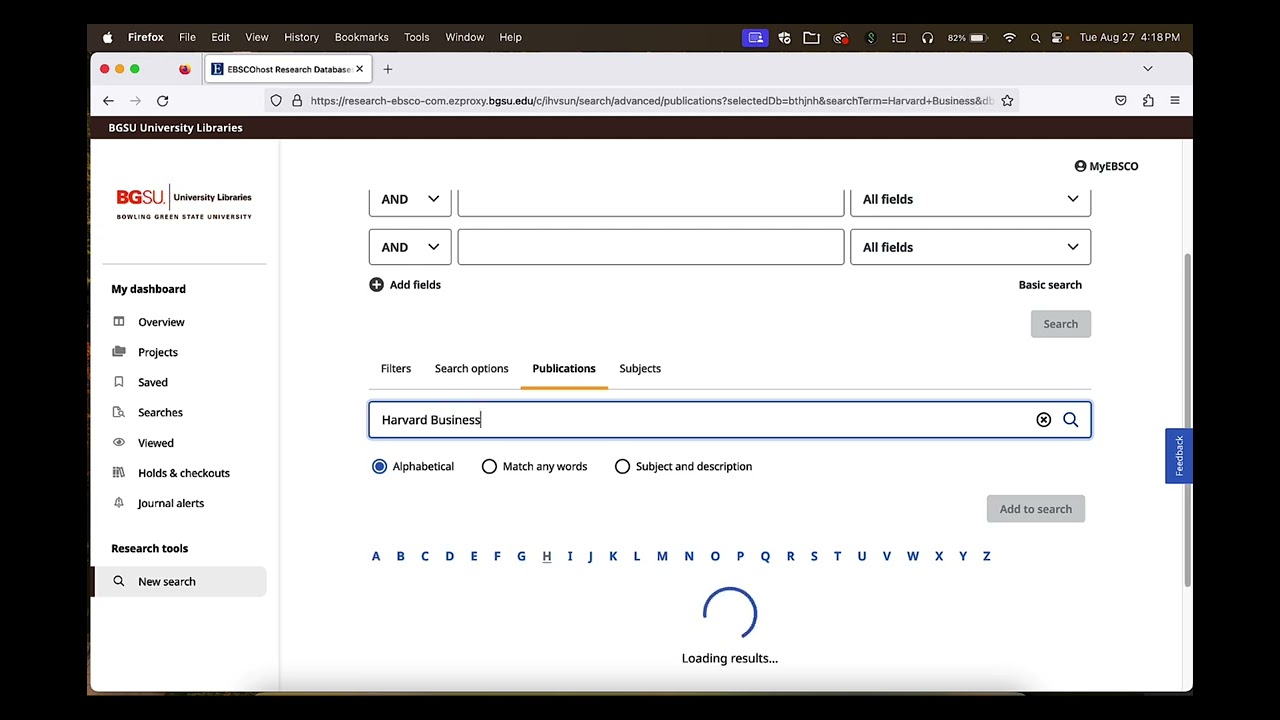The image size is (1280, 720).
Task: Open the Firefox extensions puzzle icon
Action: pos(1148,101)
